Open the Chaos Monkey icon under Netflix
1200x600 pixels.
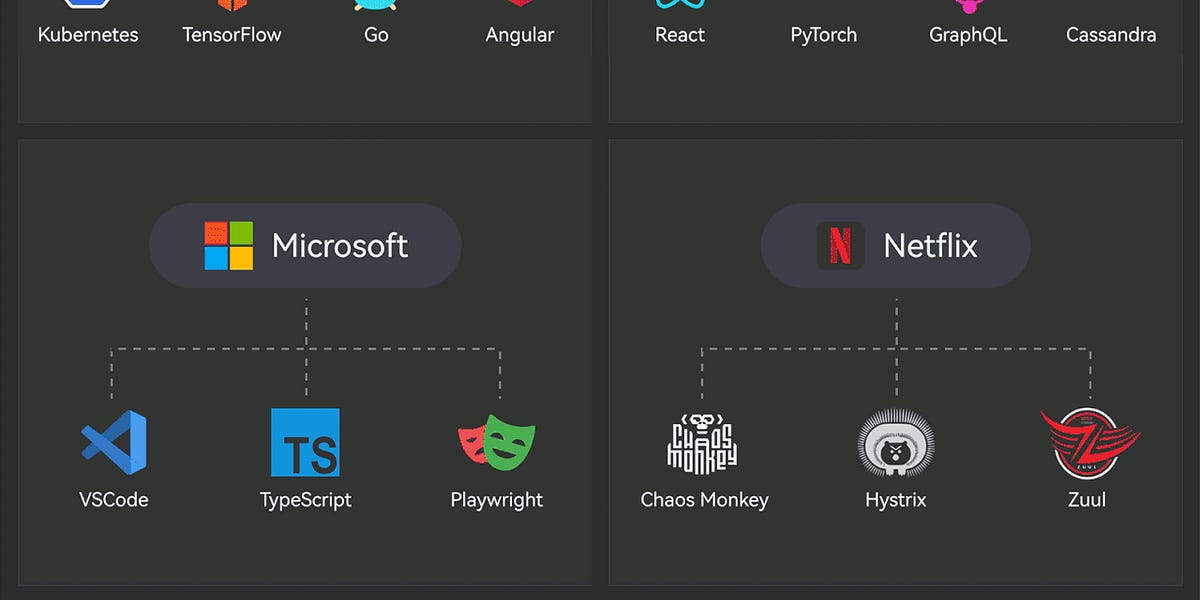point(704,443)
